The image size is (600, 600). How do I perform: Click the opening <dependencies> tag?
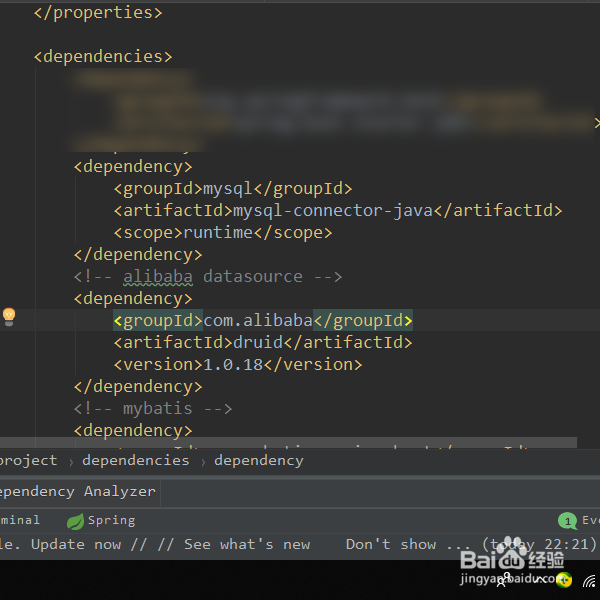pyautogui.click(x=103, y=57)
